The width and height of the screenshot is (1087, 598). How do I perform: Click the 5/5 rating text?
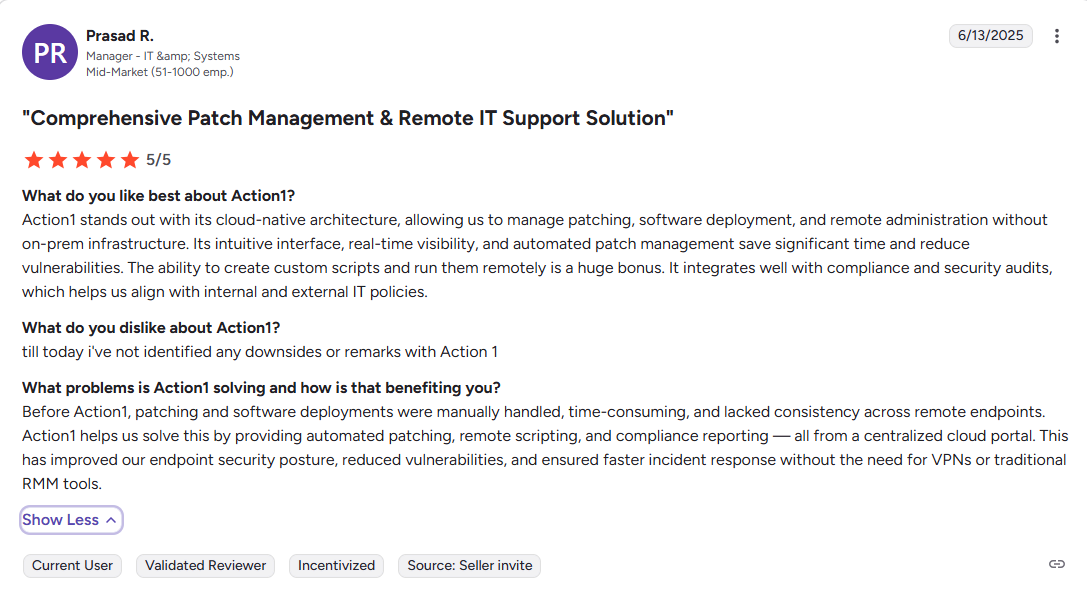click(x=158, y=160)
